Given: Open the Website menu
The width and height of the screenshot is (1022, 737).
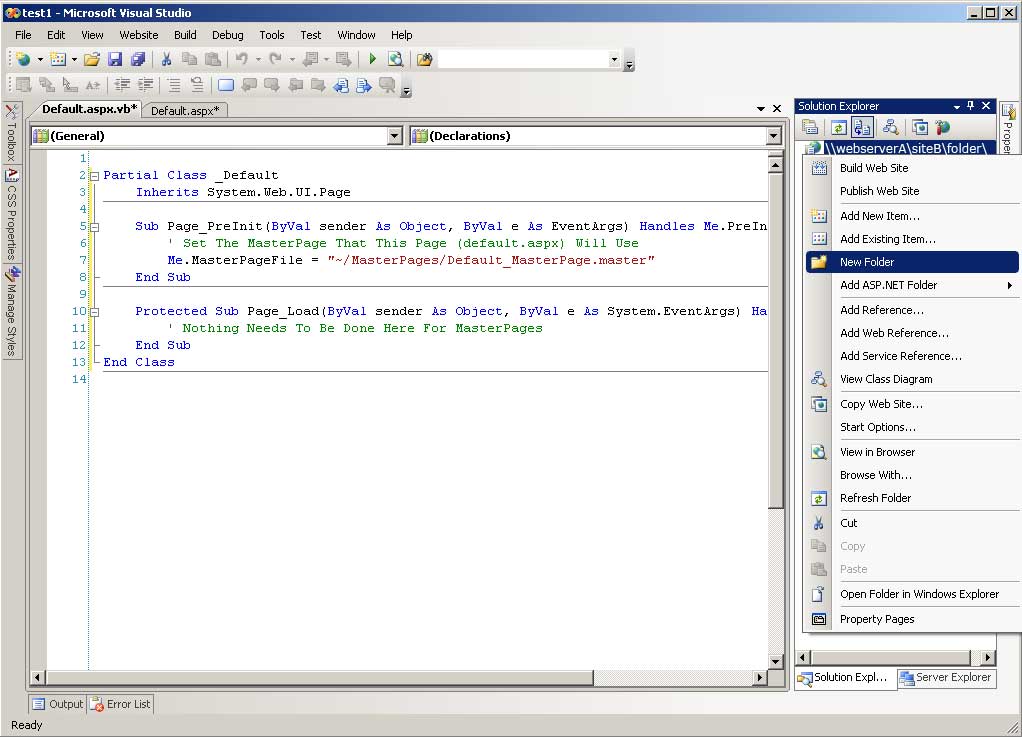Looking at the screenshot, I should pos(138,35).
